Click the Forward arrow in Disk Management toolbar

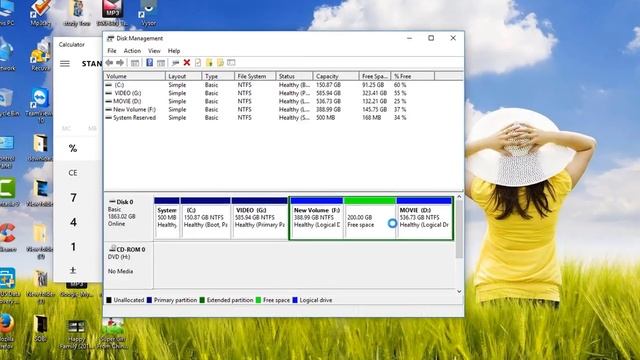coord(120,62)
